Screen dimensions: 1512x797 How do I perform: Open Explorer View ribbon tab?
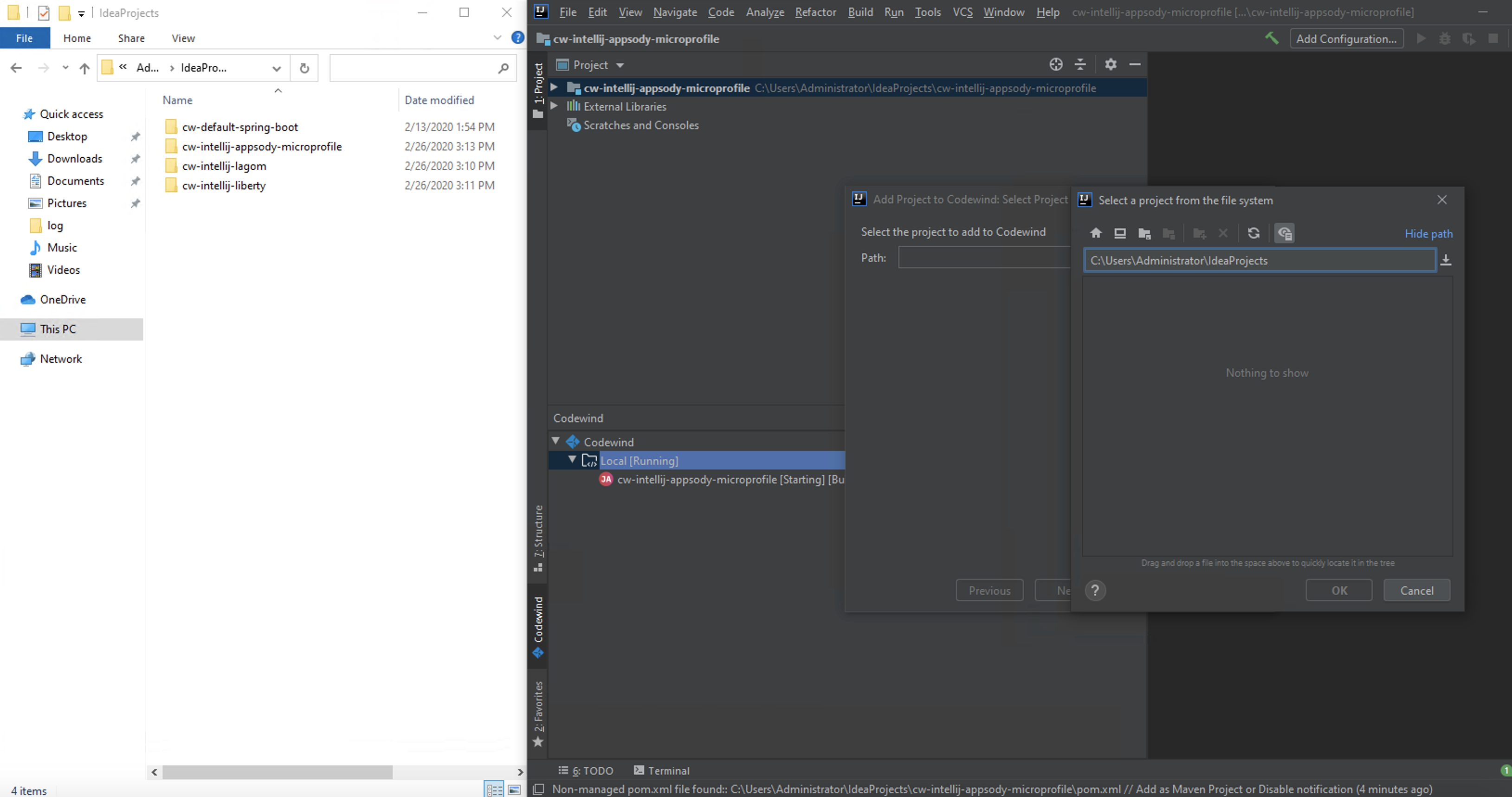tap(183, 38)
